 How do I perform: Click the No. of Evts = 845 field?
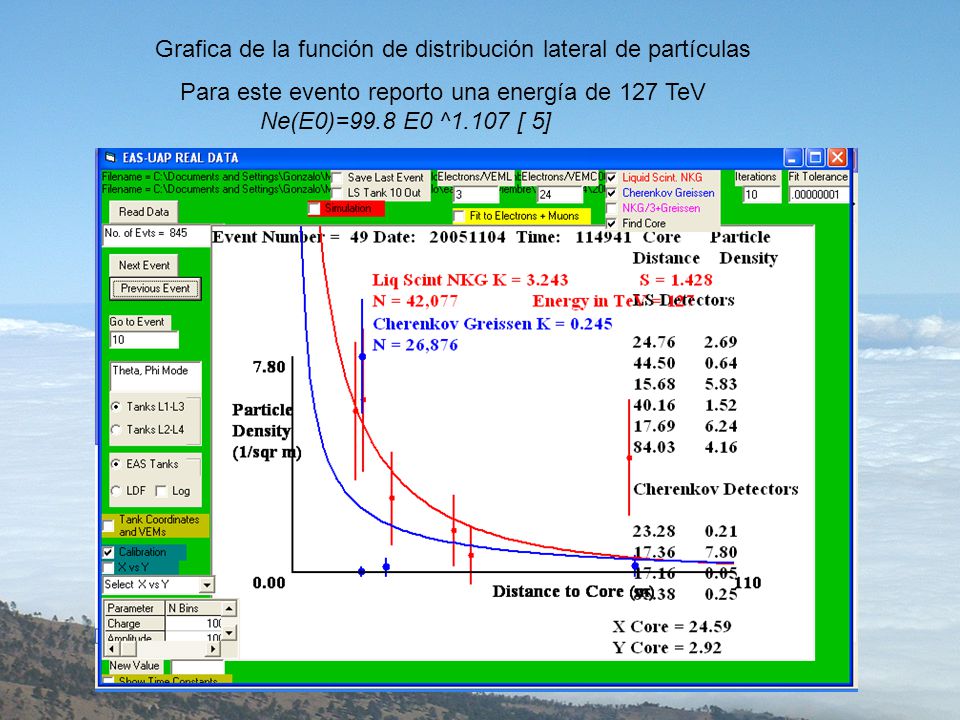coord(156,236)
